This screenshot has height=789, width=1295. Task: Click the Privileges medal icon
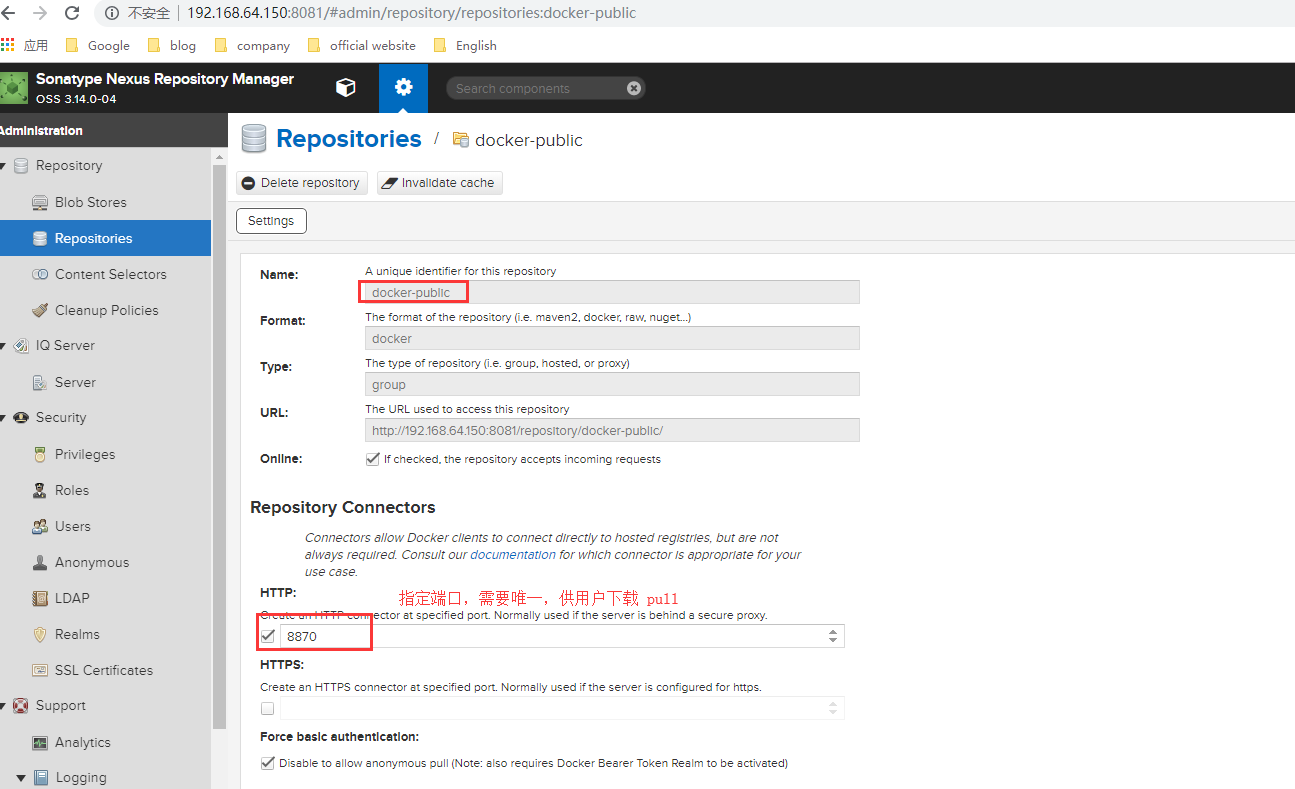(x=40, y=454)
